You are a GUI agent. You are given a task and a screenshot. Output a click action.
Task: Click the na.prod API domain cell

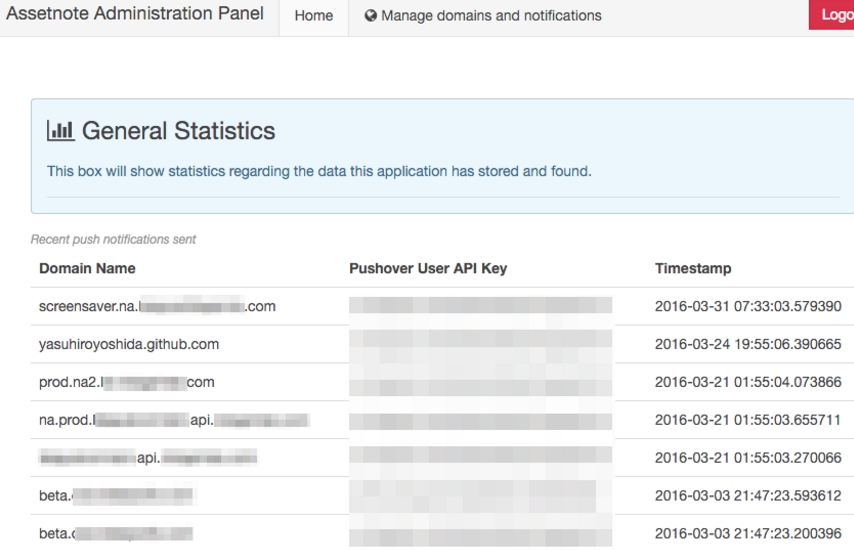pos(174,420)
